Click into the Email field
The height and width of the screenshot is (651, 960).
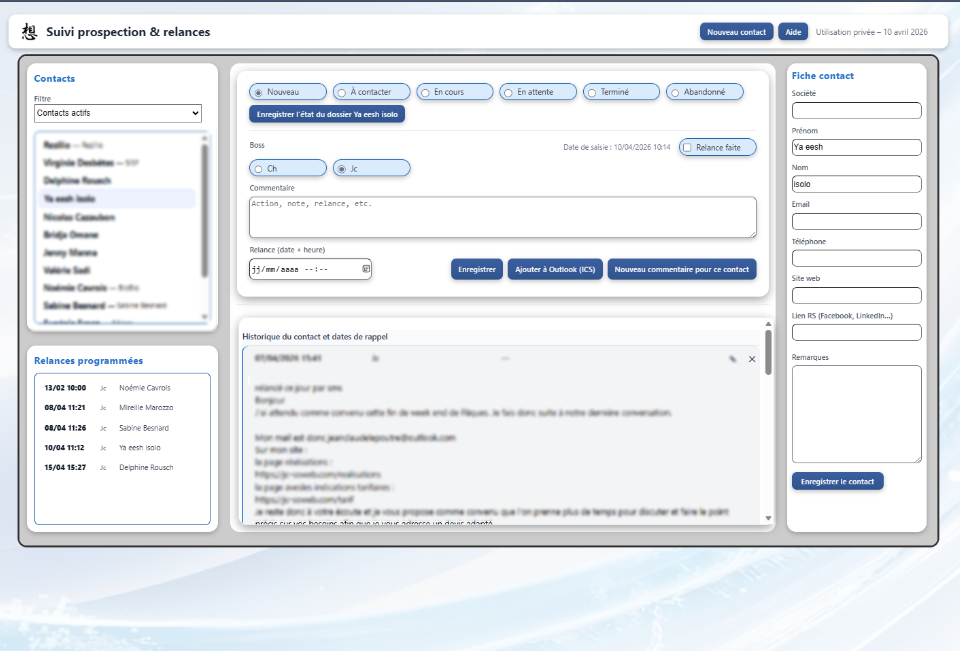click(856, 221)
